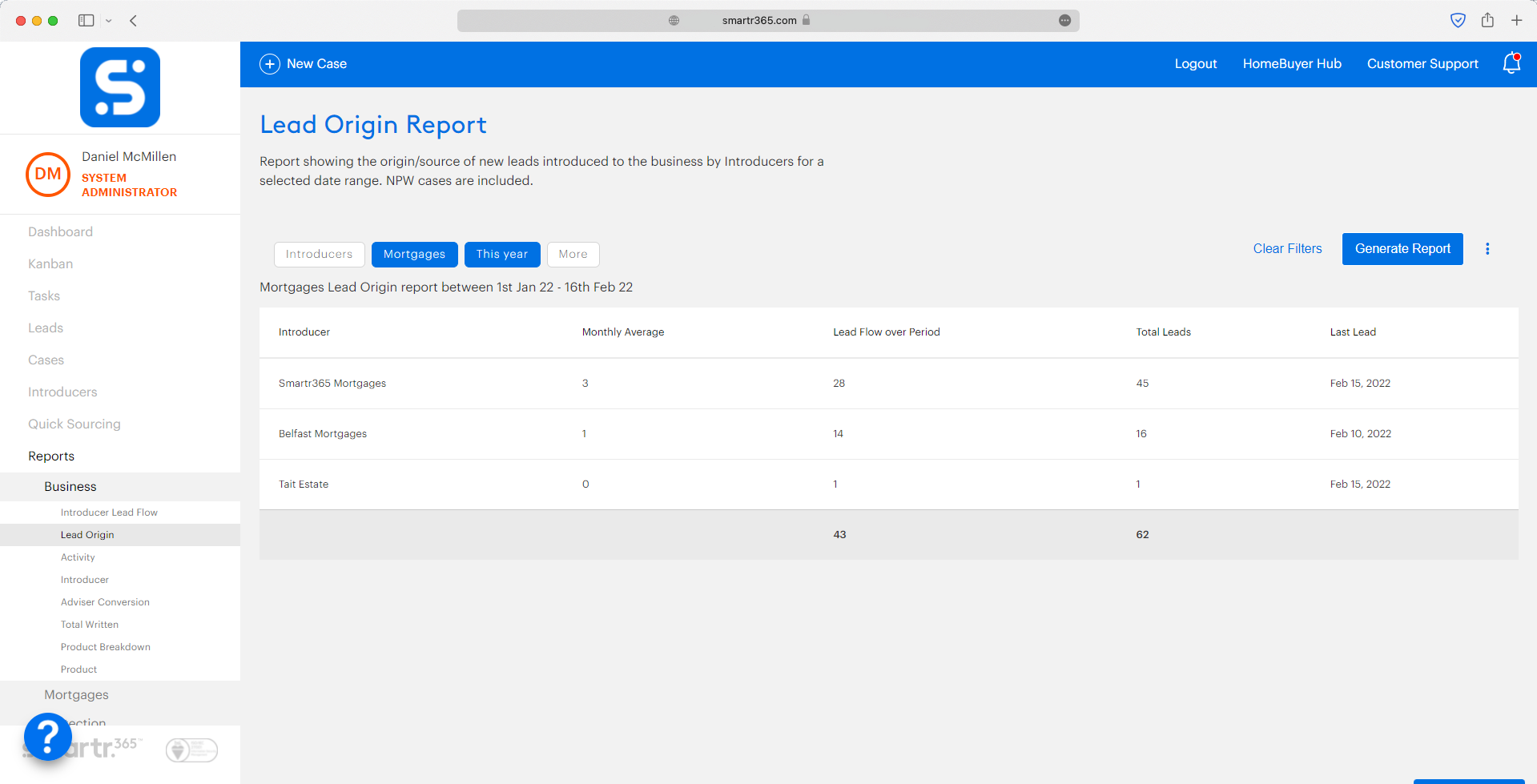This screenshot has height=784, width=1537.
Task: Open the Mortgages filter
Action: point(414,255)
